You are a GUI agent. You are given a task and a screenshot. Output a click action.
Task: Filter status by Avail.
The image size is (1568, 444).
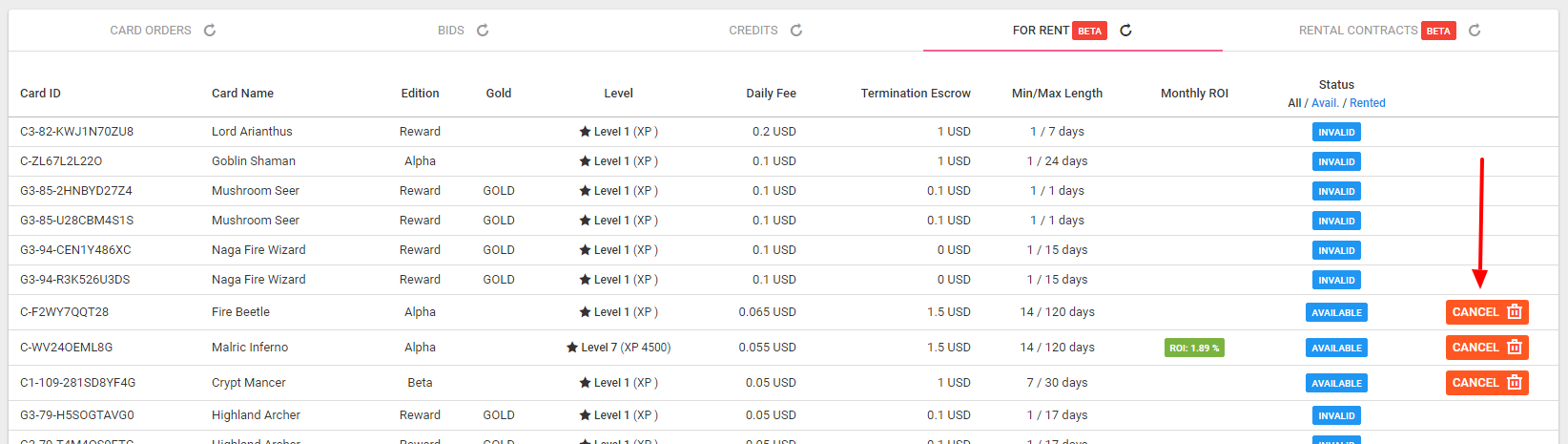pos(1325,103)
